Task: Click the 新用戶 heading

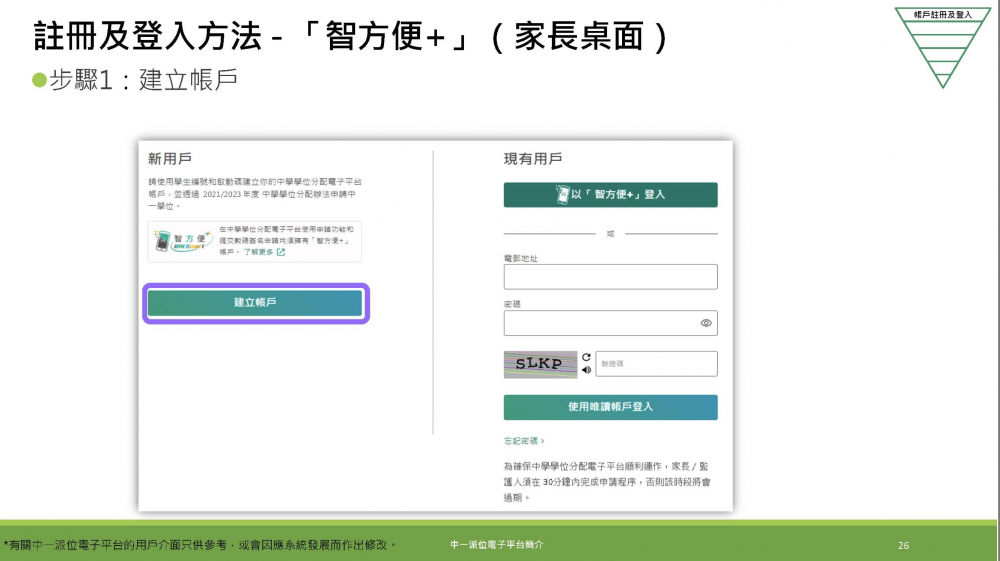Action: click(x=170, y=159)
